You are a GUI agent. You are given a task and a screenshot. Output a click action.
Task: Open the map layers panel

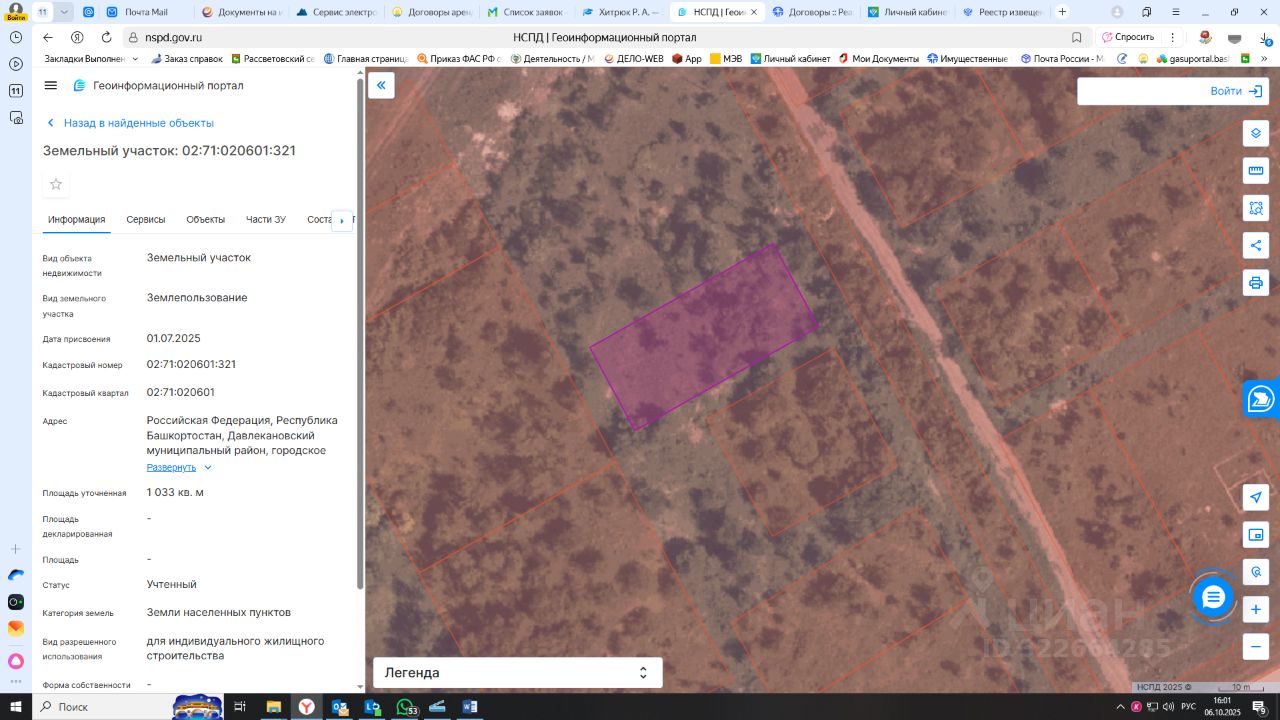(1256, 133)
